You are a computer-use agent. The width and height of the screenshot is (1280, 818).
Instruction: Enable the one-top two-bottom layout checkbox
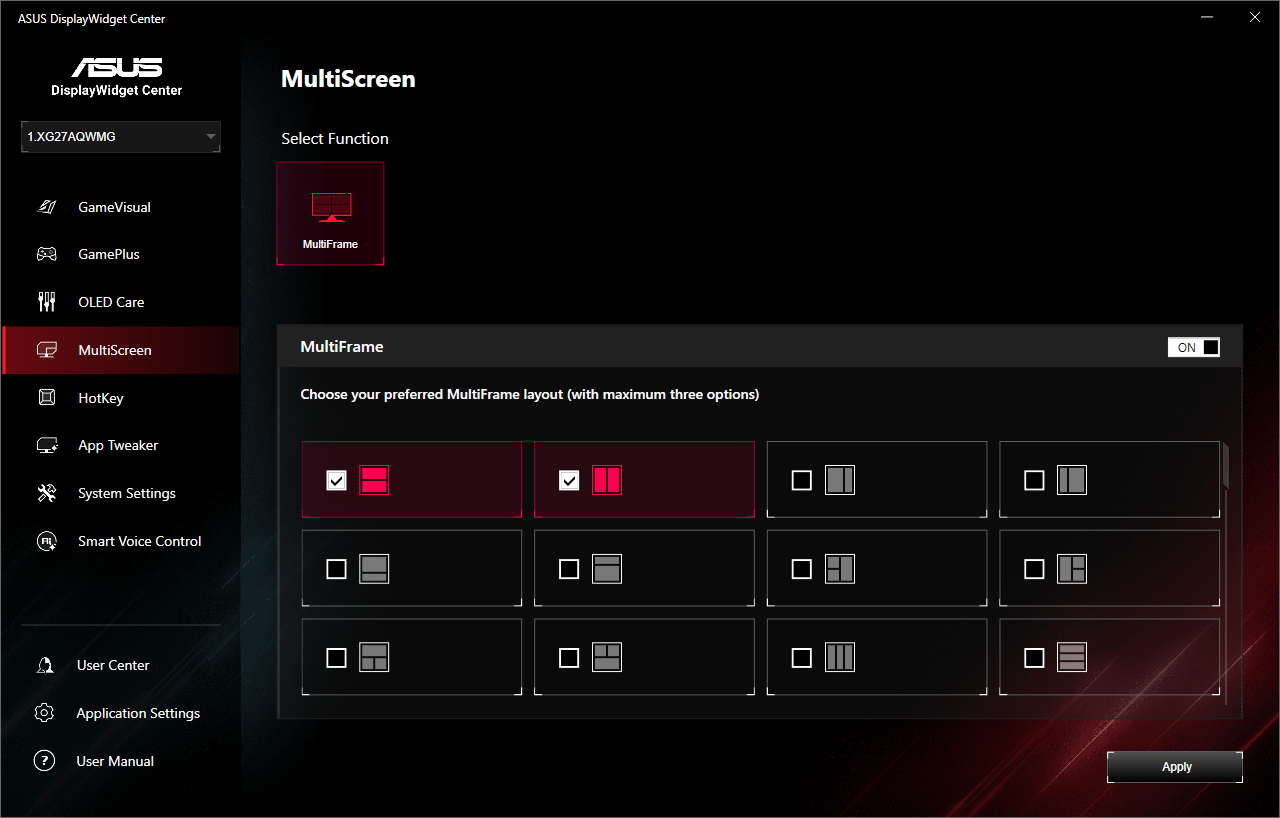(x=337, y=657)
